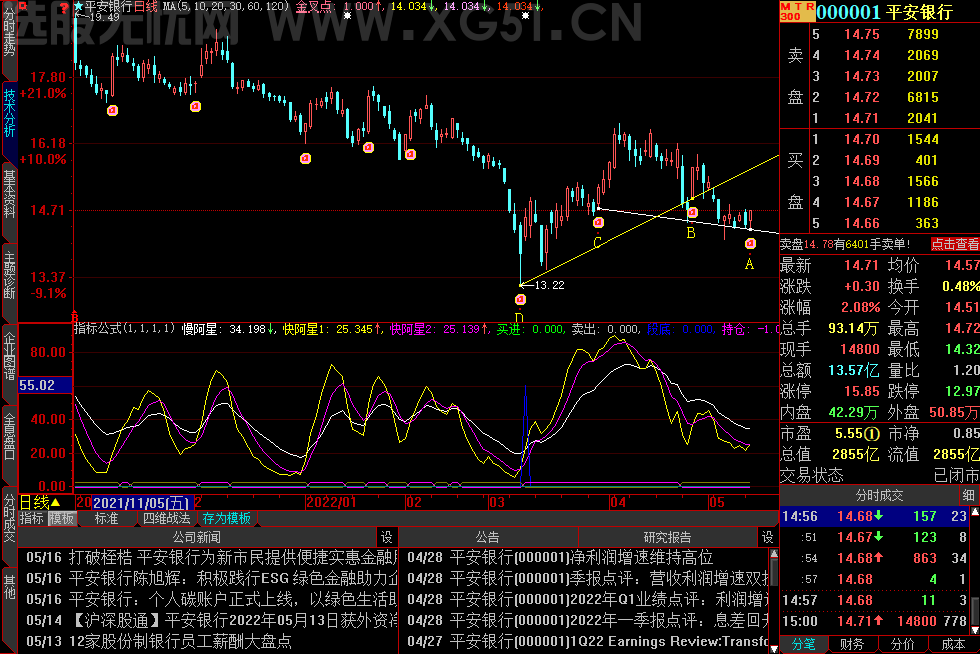Image resolution: width=980 pixels, height=654 pixels.
Task: Open report 净利润增速维持高位
Action: point(560,557)
